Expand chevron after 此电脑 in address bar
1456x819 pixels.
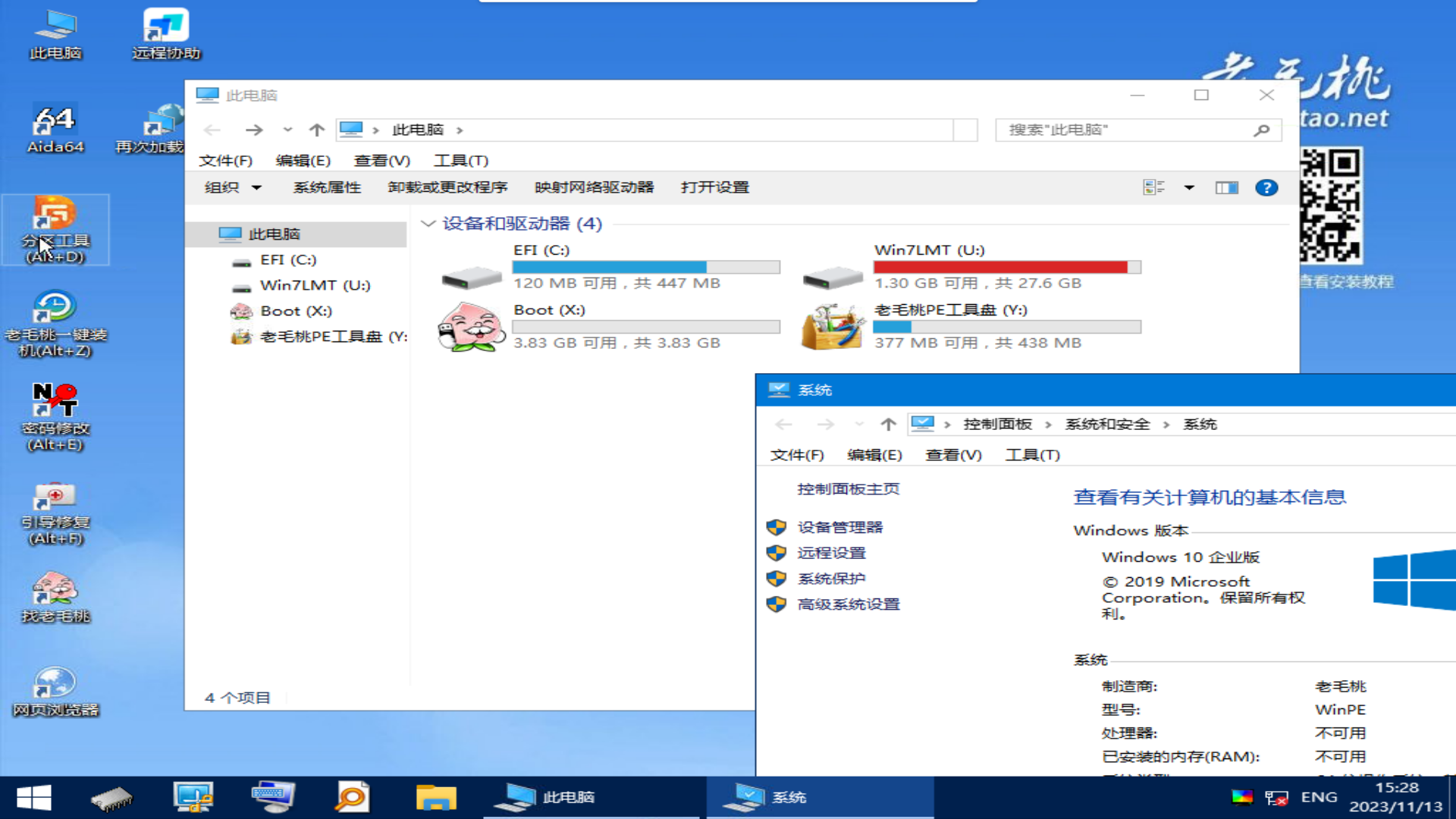coord(460,130)
